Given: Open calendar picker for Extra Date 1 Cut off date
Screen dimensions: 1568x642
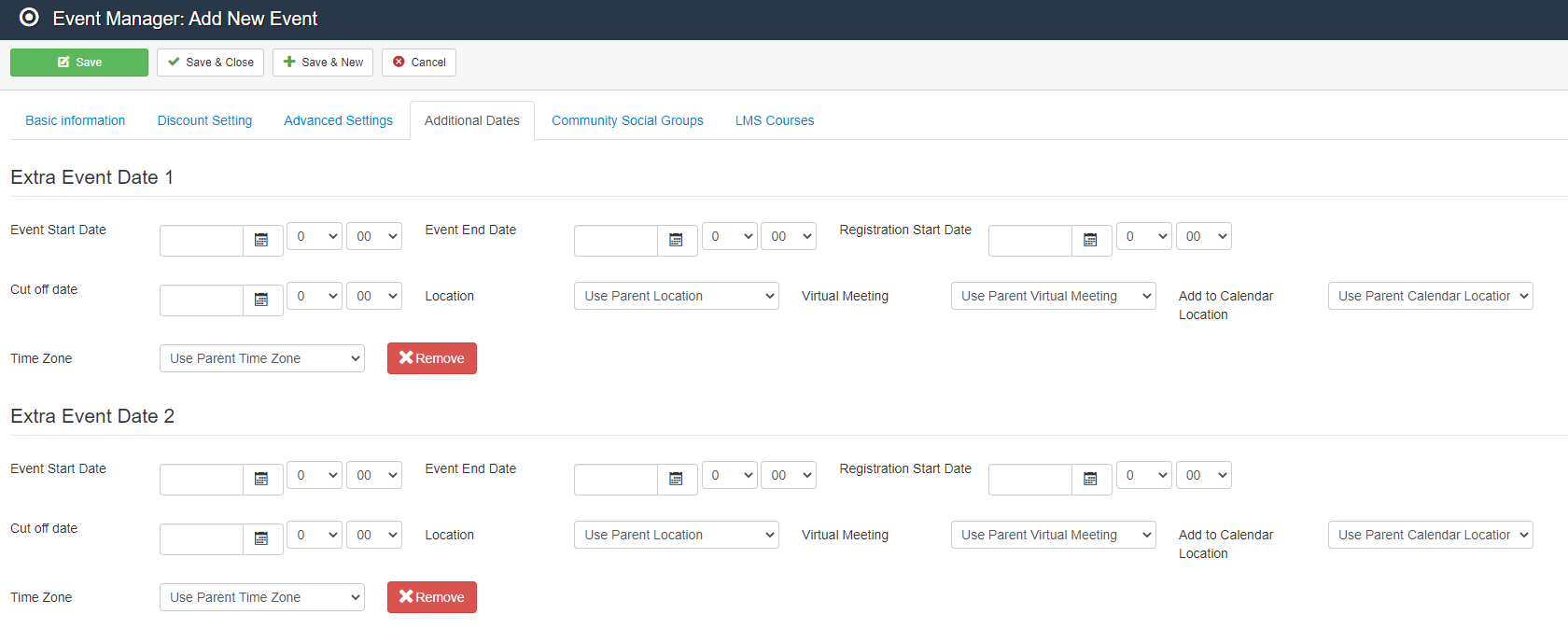Looking at the screenshot, I should point(262,300).
